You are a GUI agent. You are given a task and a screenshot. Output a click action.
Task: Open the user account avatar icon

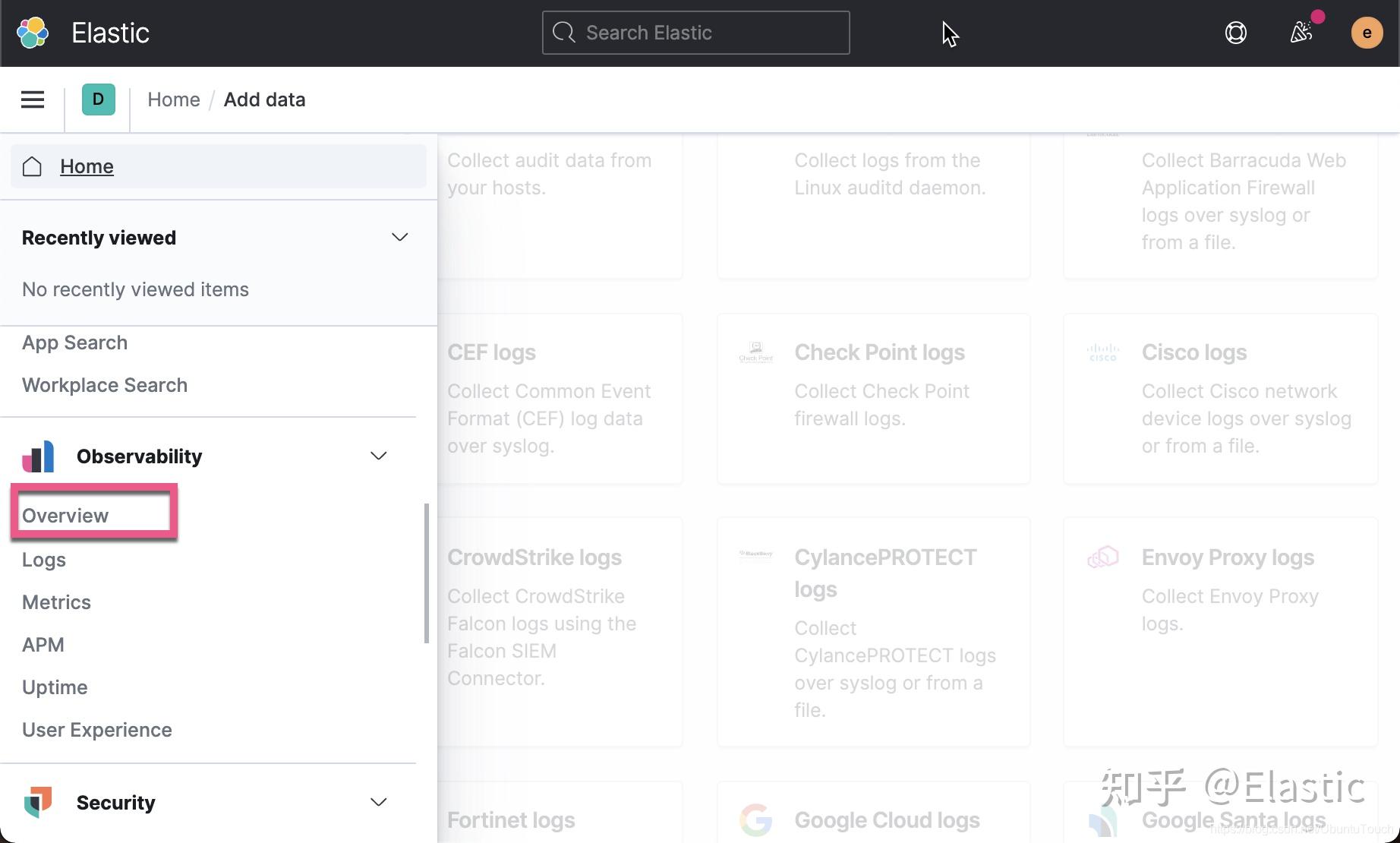(x=1367, y=33)
